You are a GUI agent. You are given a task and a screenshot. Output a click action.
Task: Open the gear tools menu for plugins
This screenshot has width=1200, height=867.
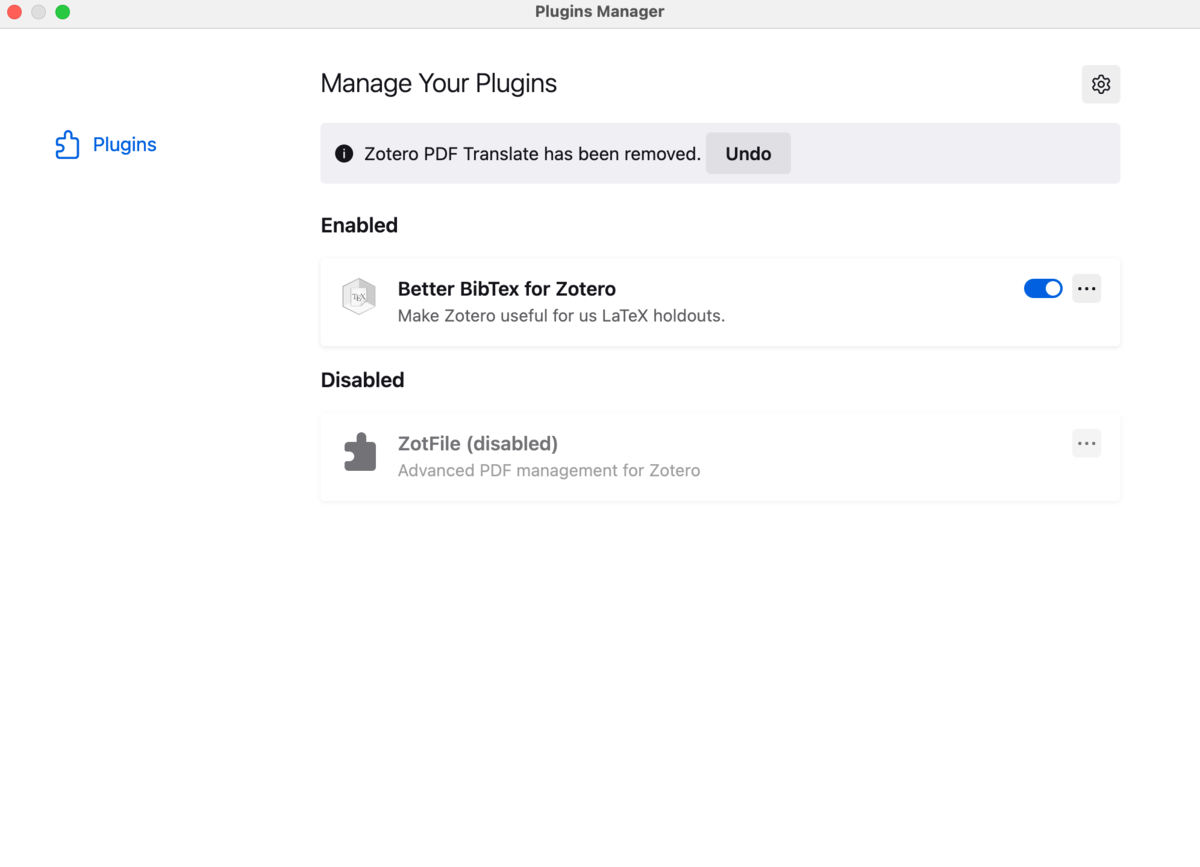(x=1101, y=84)
